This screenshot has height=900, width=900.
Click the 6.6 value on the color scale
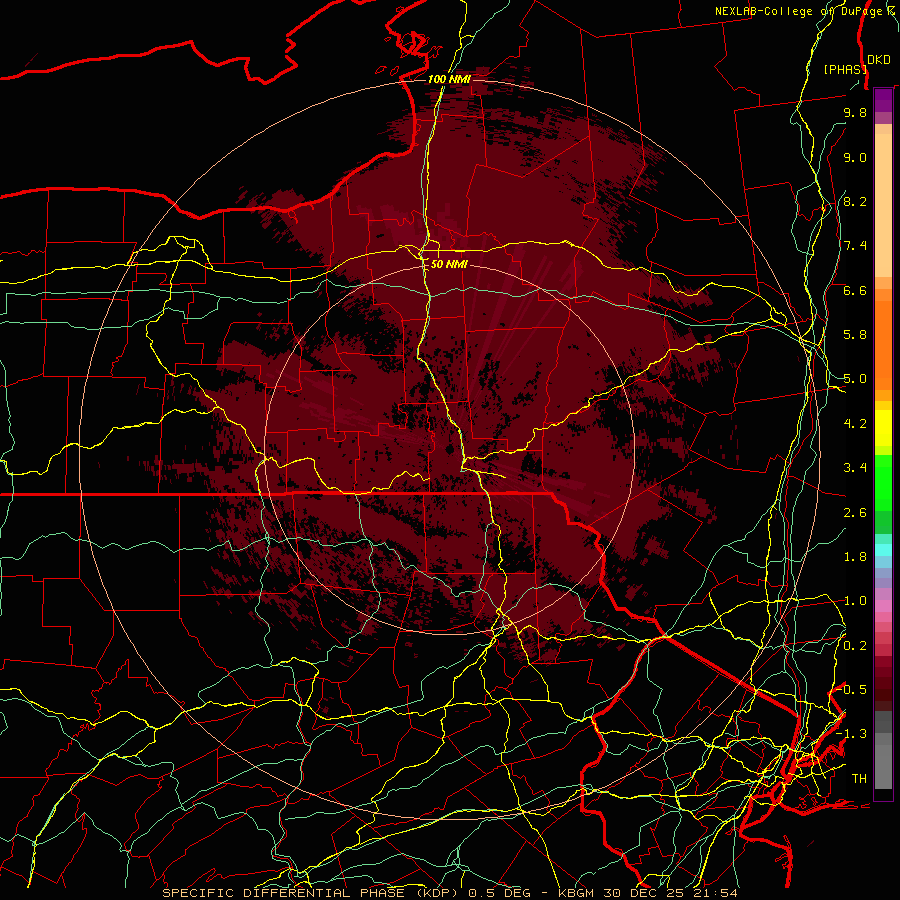[855, 290]
